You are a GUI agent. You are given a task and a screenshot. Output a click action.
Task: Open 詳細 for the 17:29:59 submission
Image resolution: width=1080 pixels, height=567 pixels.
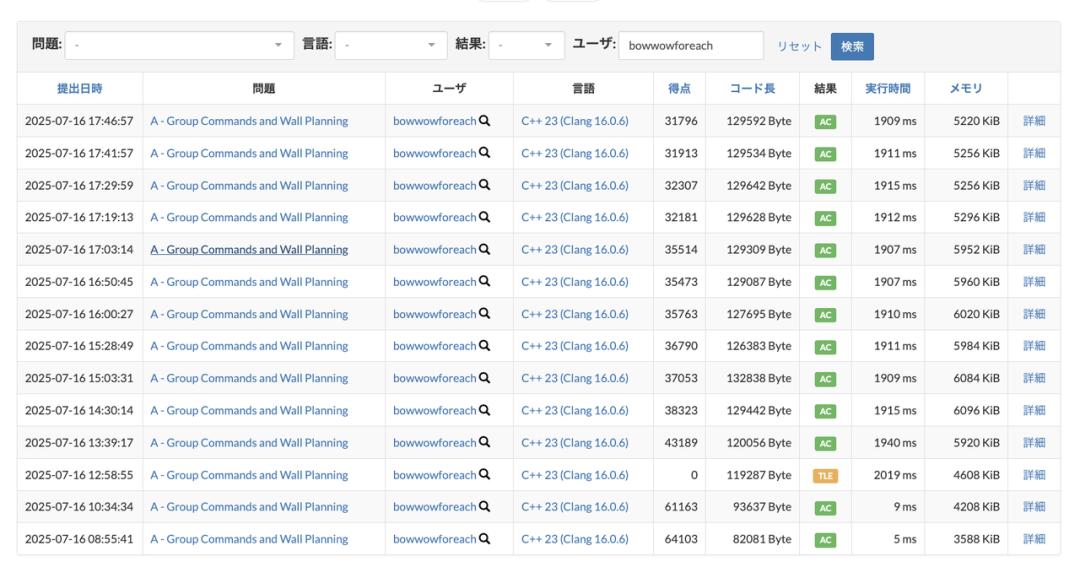pos(1034,185)
